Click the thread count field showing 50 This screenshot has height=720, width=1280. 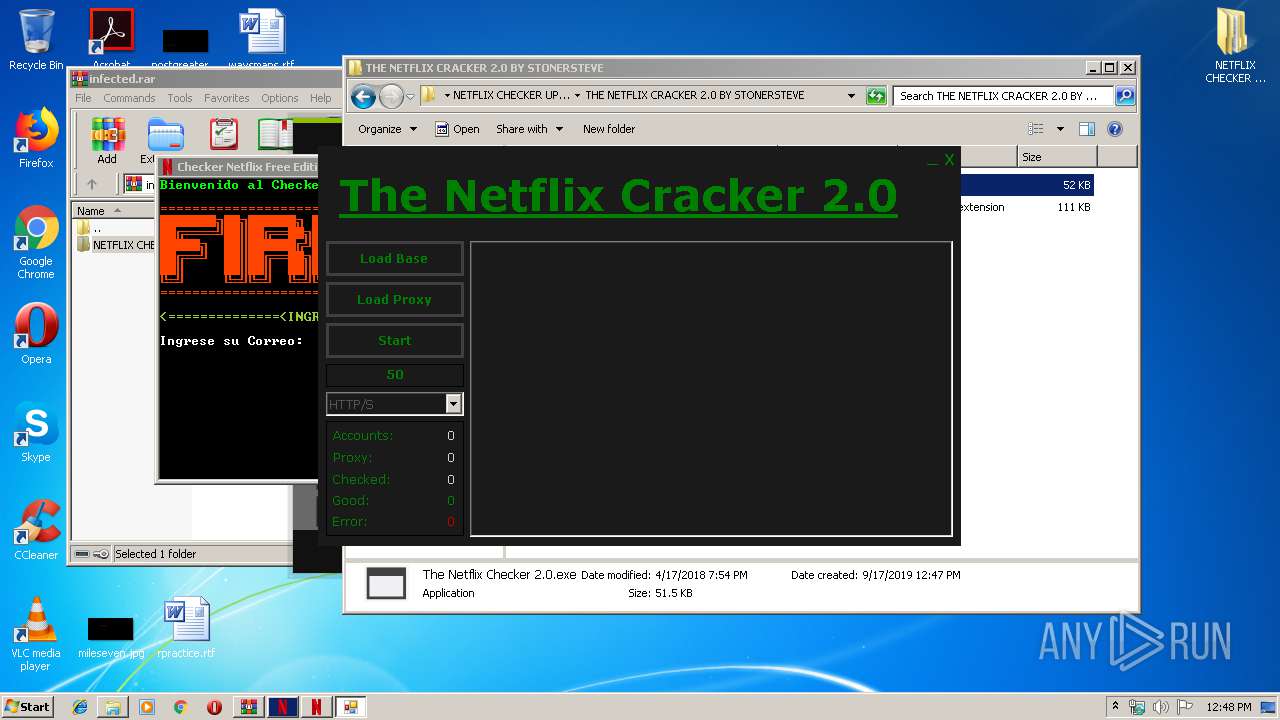tap(395, 375)
